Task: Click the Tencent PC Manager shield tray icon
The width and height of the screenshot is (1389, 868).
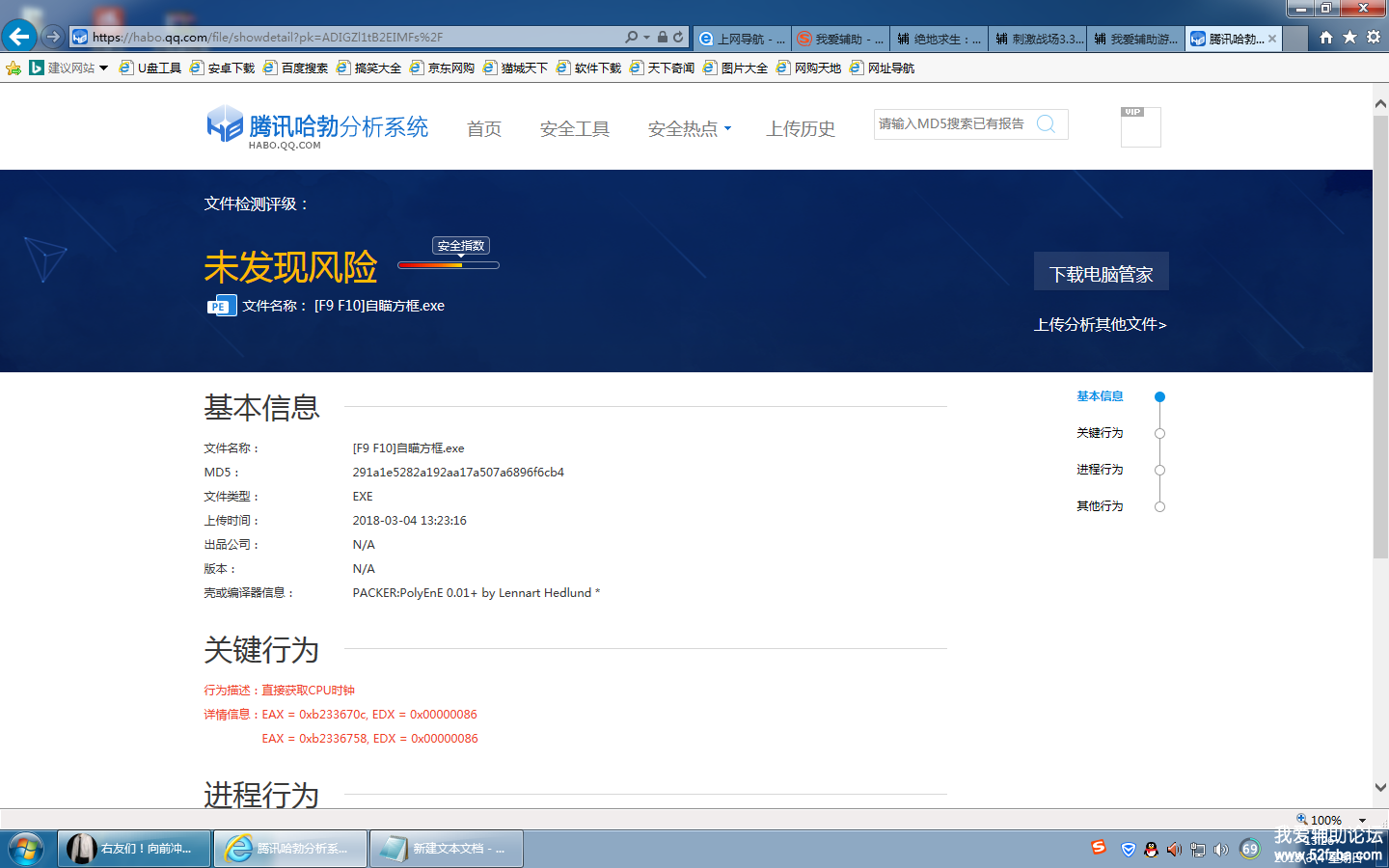Action: pos(1129,850)
